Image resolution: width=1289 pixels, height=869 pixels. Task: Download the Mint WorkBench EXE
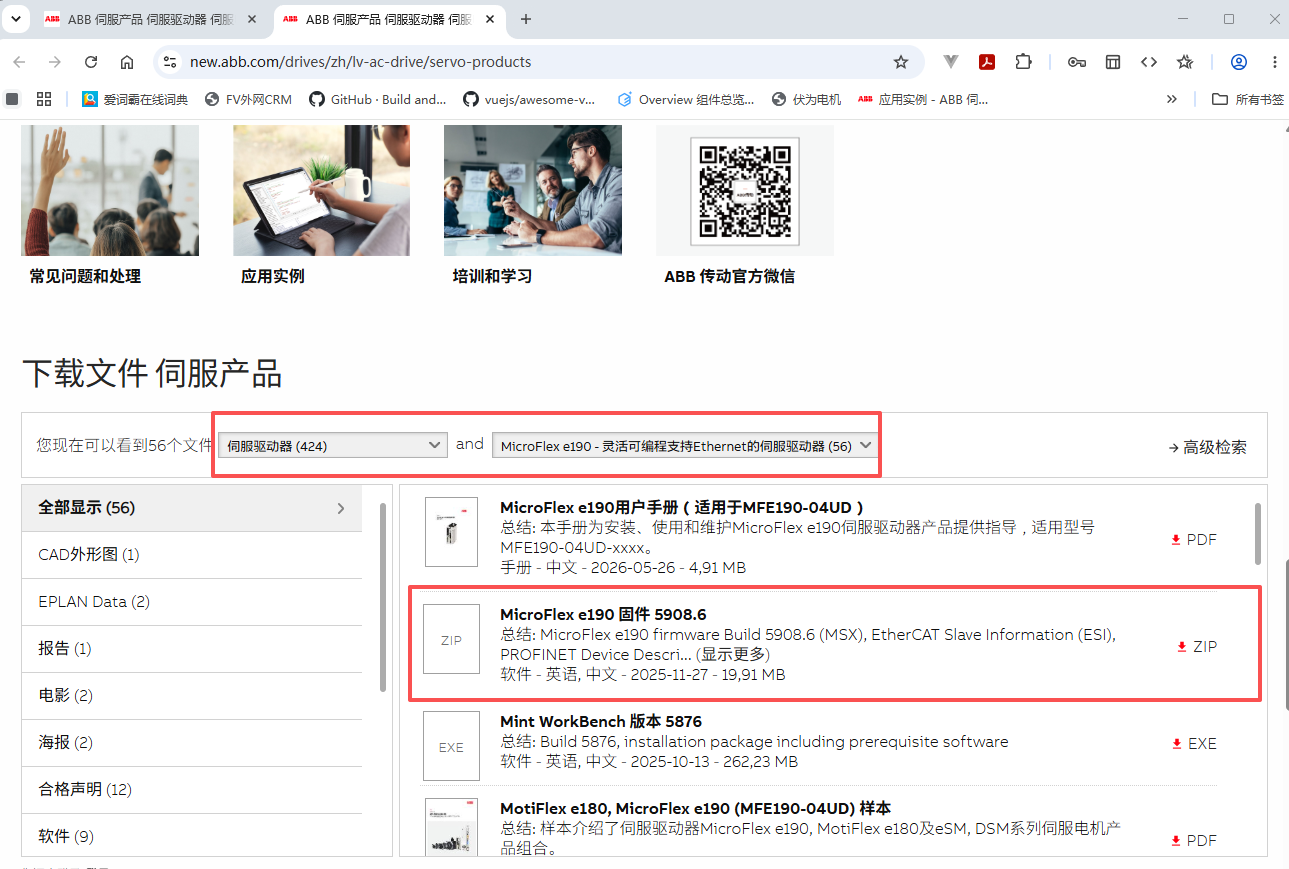coord(1194,744)
